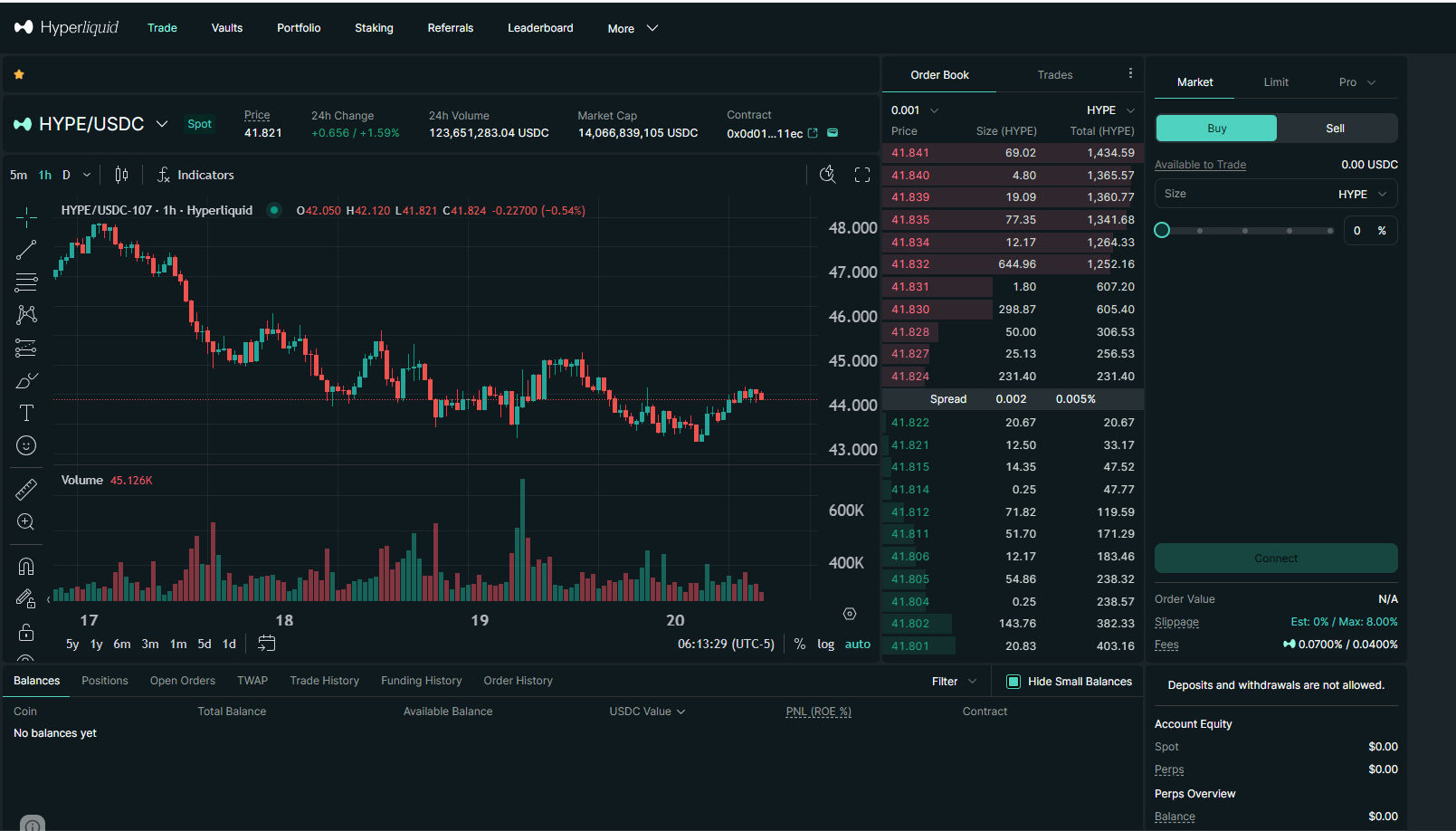
Task: Select the text annotation tool
Action: click(26, 413)
